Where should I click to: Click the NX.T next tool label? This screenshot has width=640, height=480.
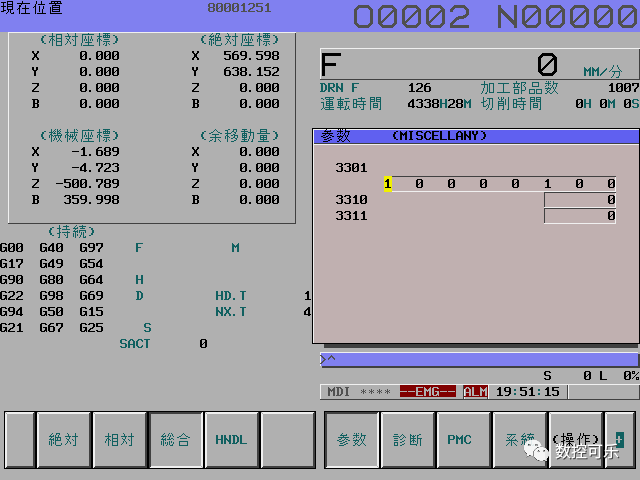231,312
